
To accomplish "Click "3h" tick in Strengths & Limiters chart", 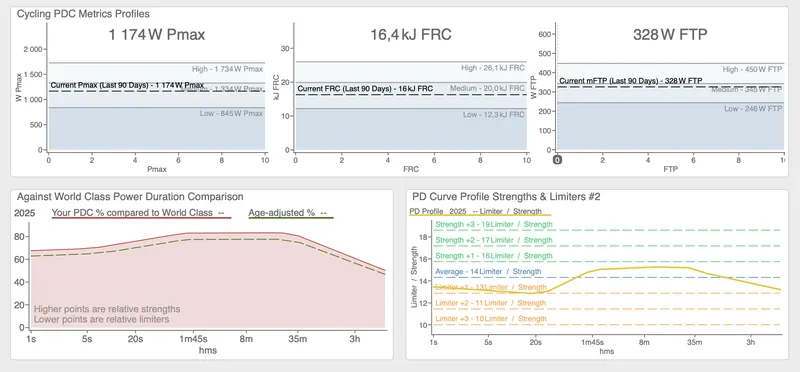I will pos(751,342).
